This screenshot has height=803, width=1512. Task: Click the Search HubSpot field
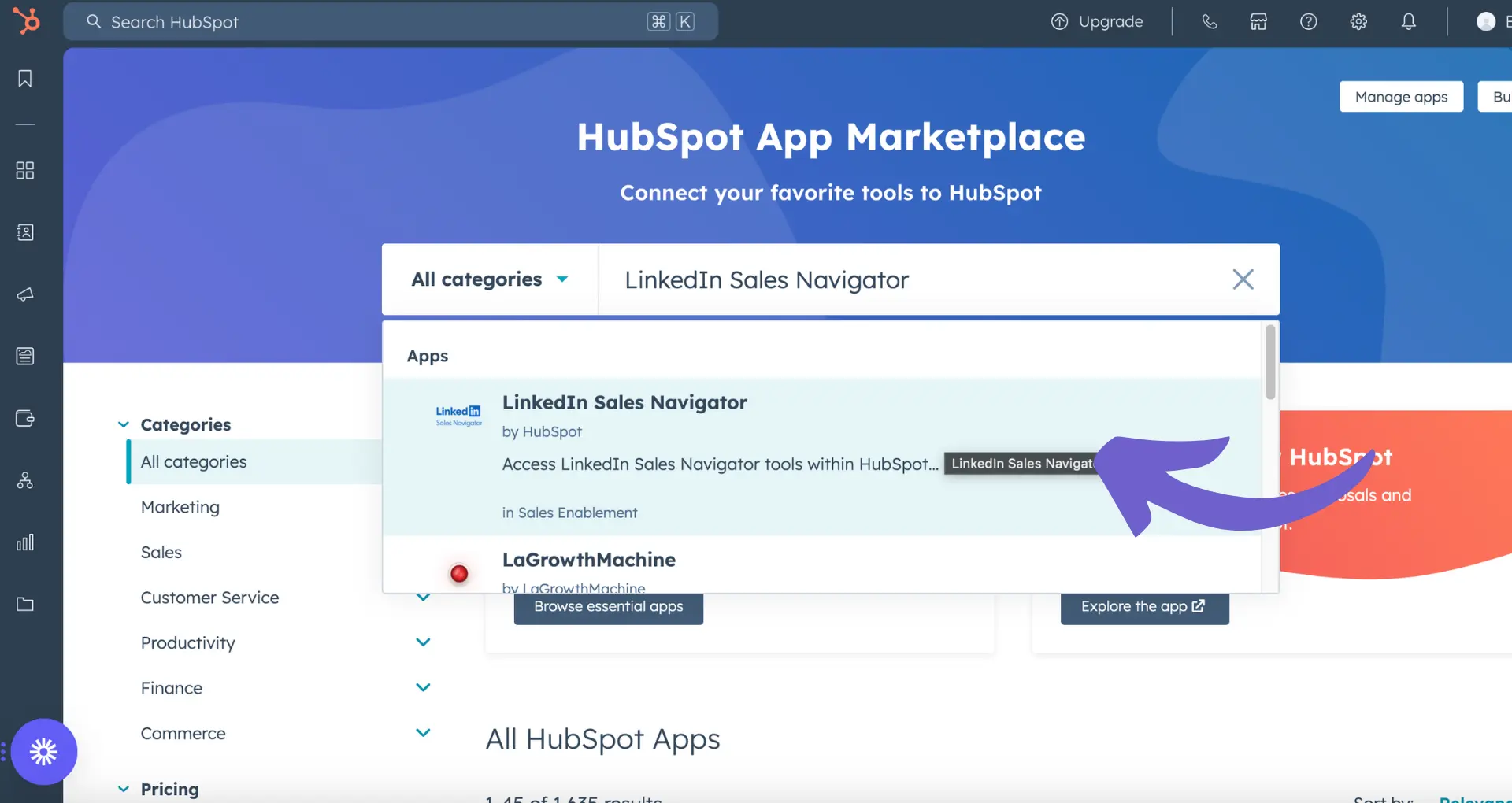[391, 22]
